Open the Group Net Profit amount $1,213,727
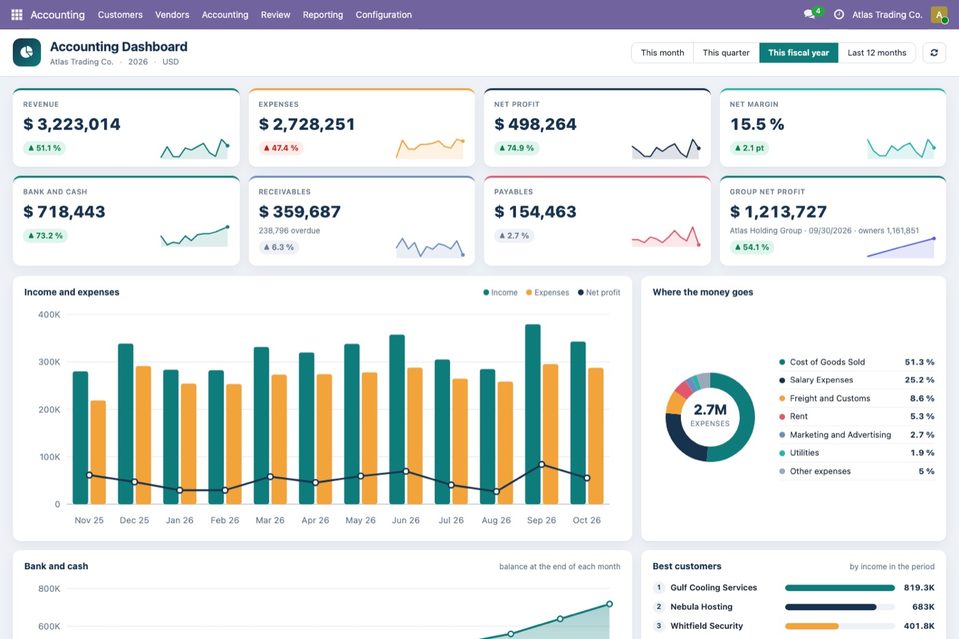Image resolution: width=959 pixels, height=639 pixels. point(778,212)
